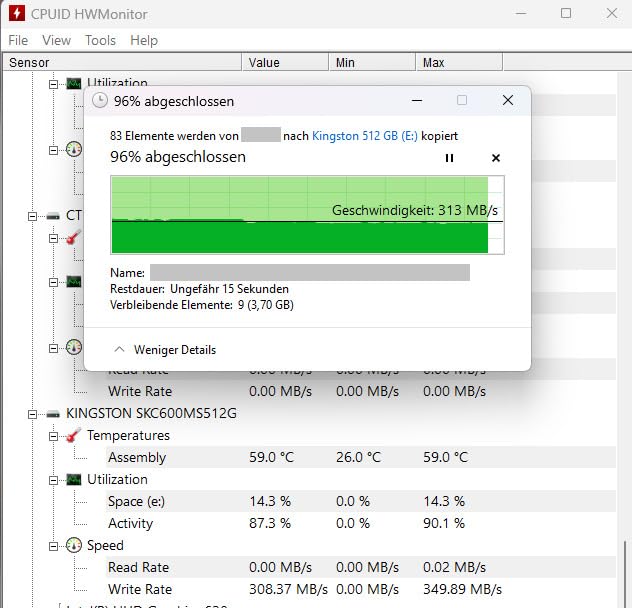
Task: Click the 308.37 MB/s write value
Action: pos(288,589)
